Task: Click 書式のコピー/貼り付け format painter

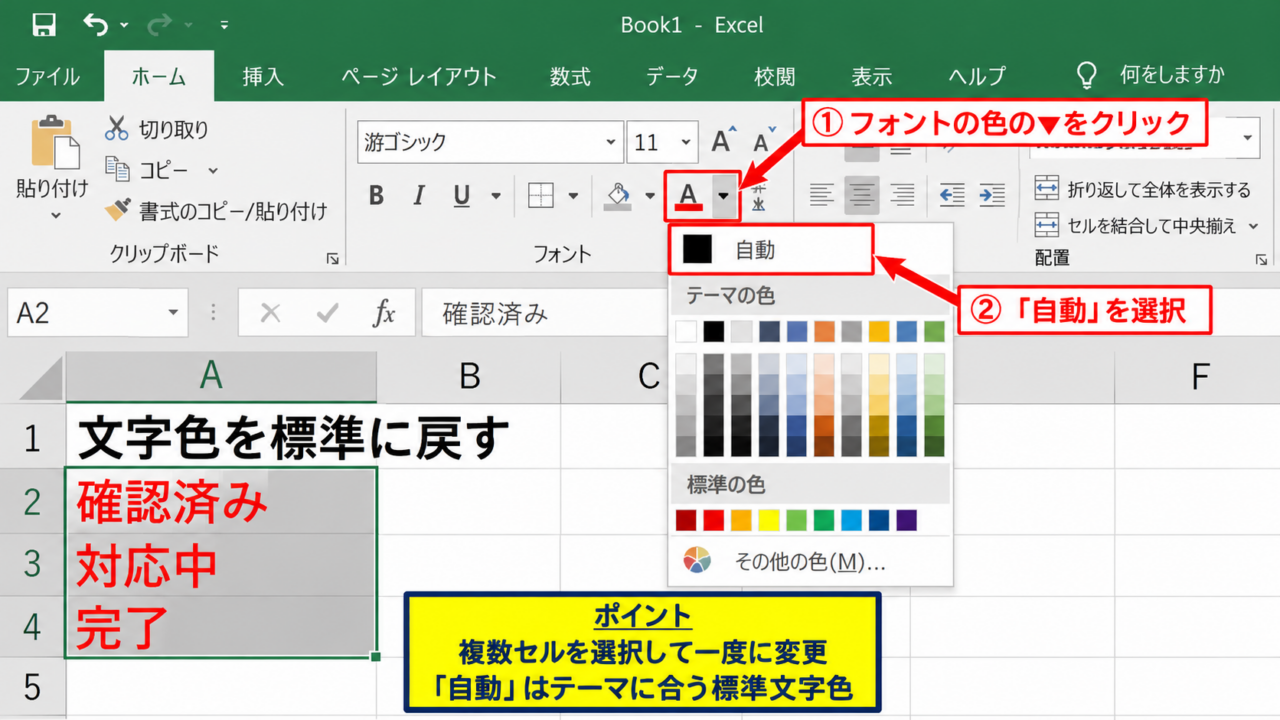Action: point(217,211)
